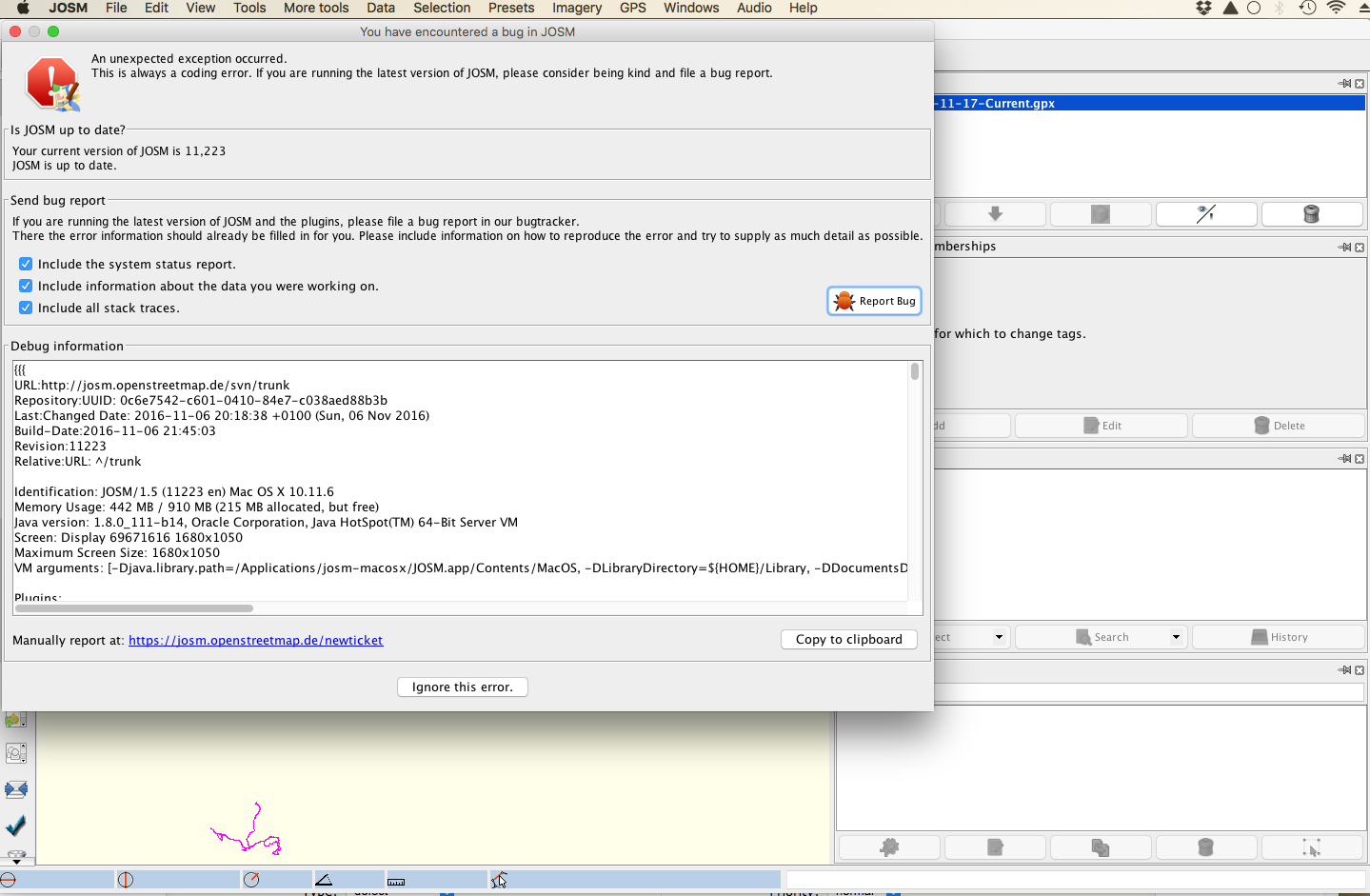This screenshot has height=896, width=1370.
Task: Disable Include all stack traces checkbox
Action: [x=26, y=308]
